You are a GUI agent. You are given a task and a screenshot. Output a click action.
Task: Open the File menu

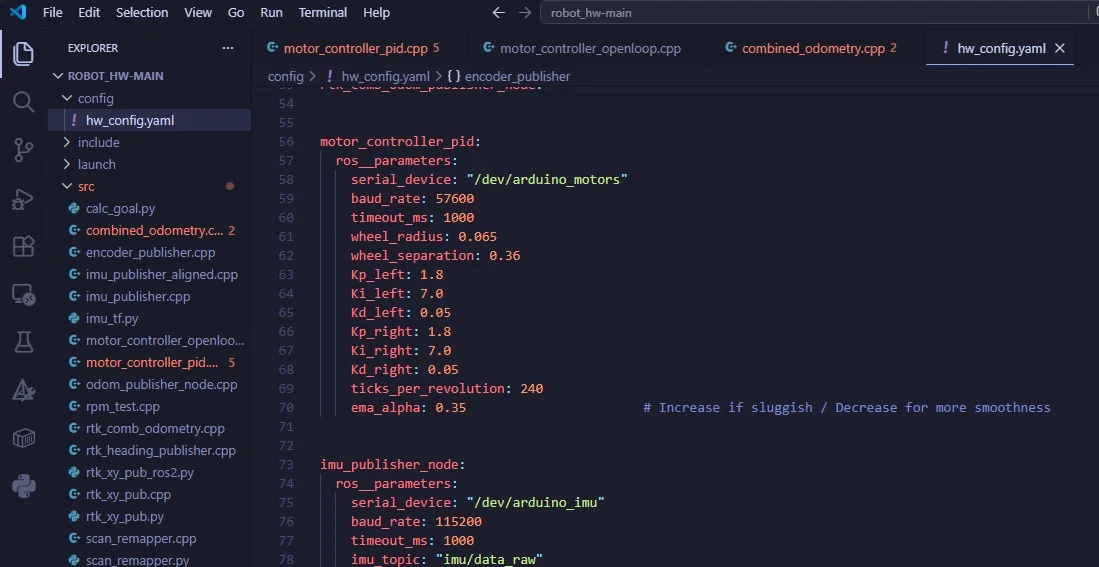[53, 13]
